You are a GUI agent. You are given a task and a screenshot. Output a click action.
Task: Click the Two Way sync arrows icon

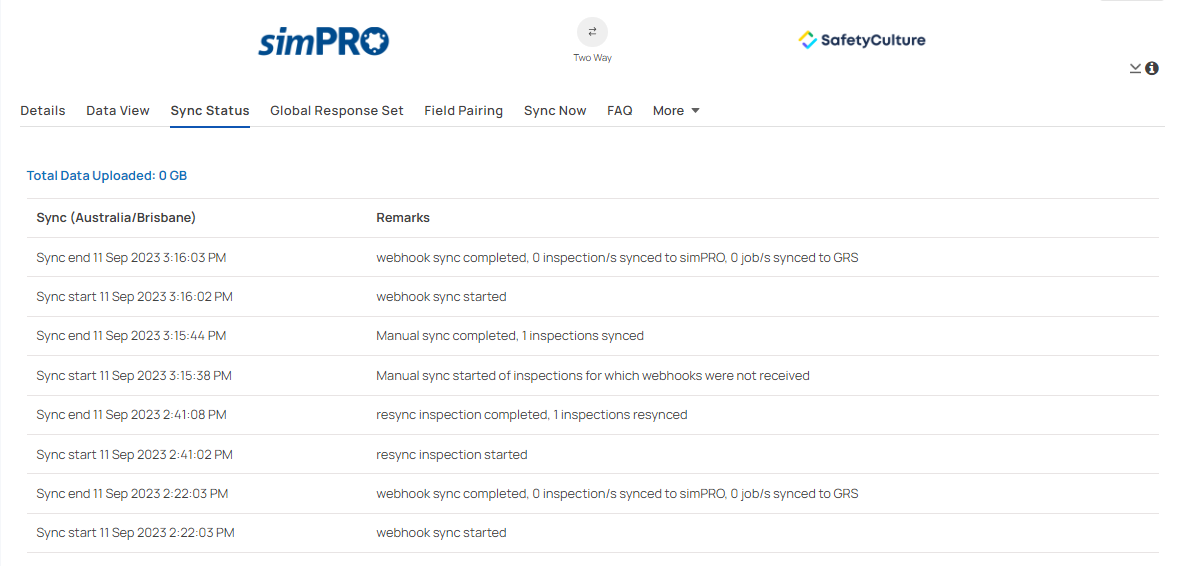coord(593,32)
